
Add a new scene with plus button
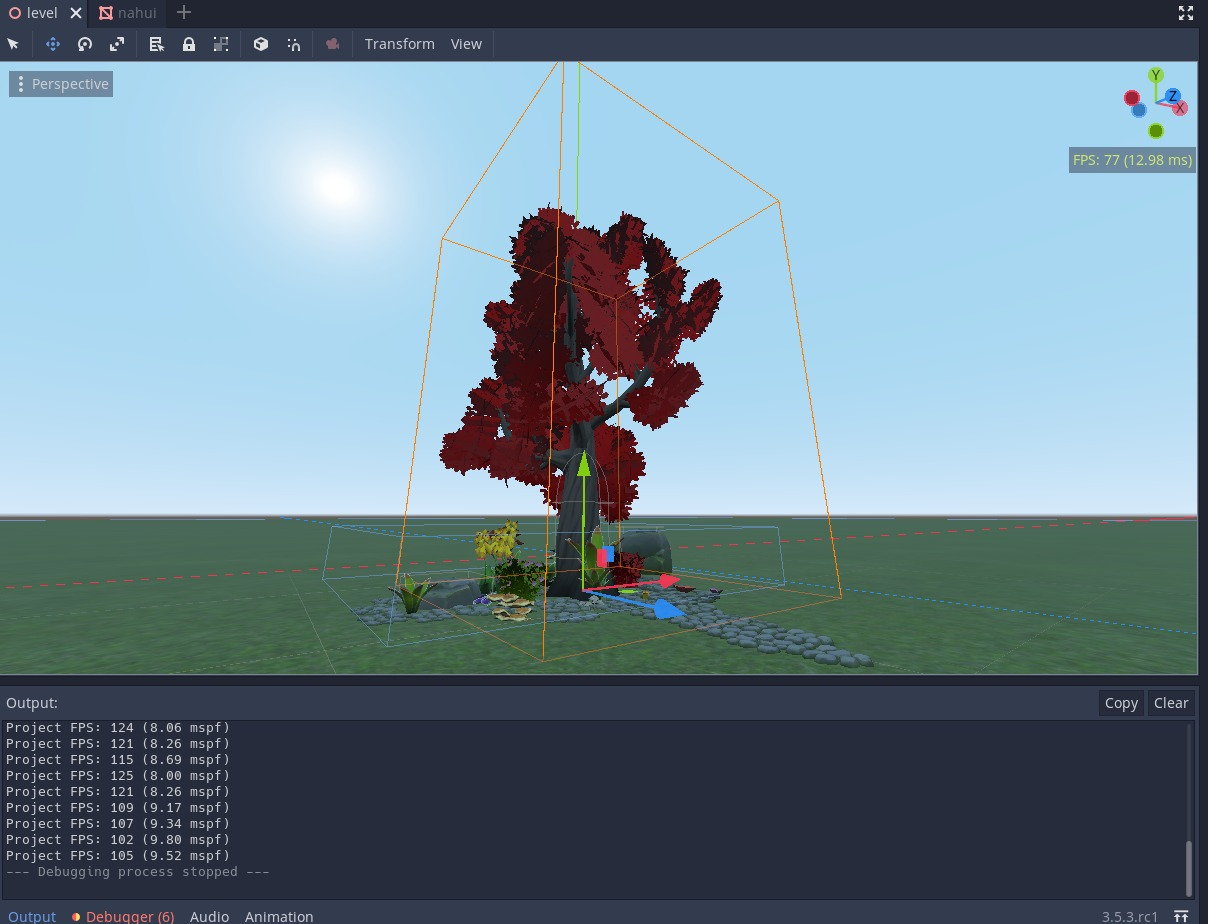pyautogui.click(x=183, y=13)
